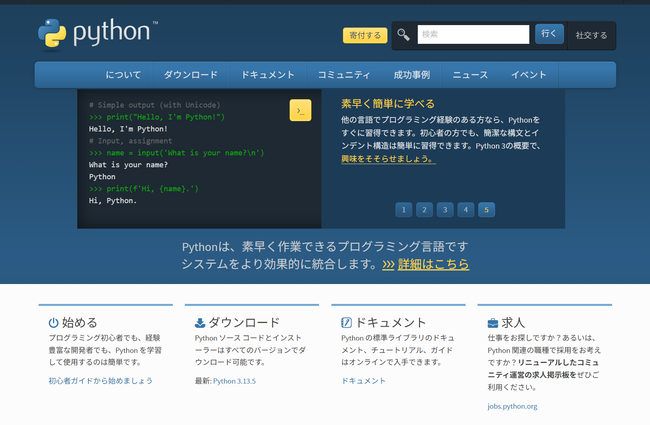This screenshot has width=650, height=425.
Task: Switch to slide 3 of the carousel
Action: pos(445,210)
